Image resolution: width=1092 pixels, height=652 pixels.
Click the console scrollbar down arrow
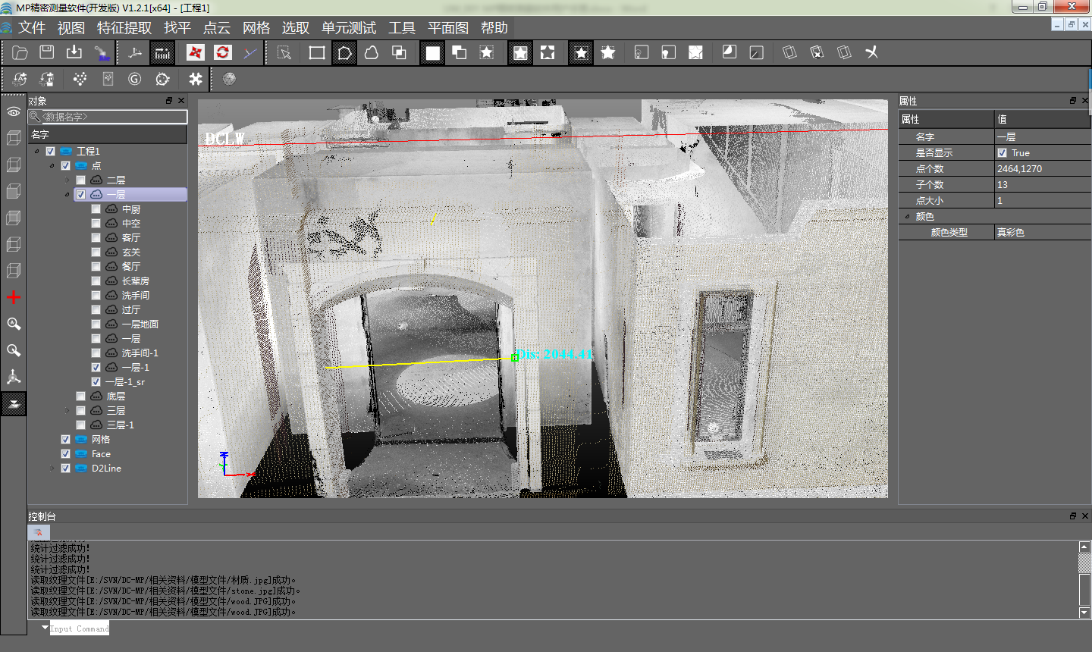1084,611
